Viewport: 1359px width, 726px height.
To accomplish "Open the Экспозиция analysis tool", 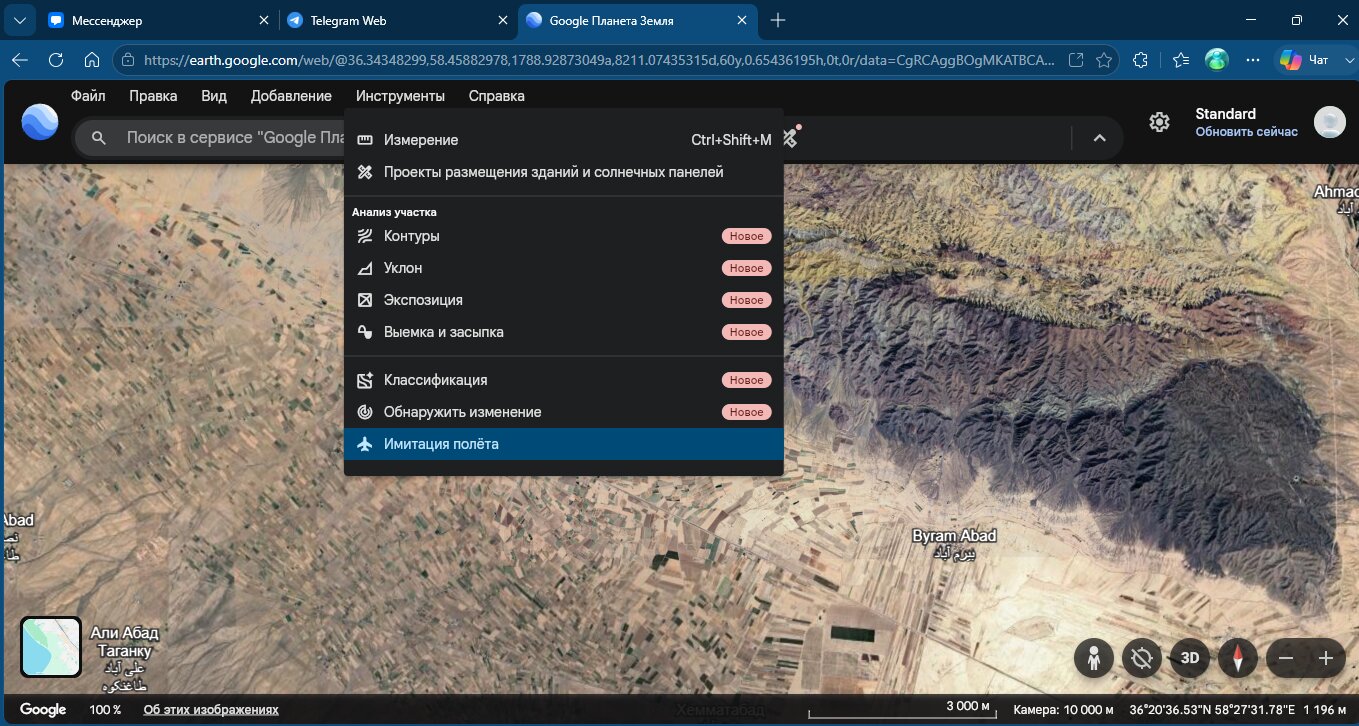I will (x=563, y=300).
